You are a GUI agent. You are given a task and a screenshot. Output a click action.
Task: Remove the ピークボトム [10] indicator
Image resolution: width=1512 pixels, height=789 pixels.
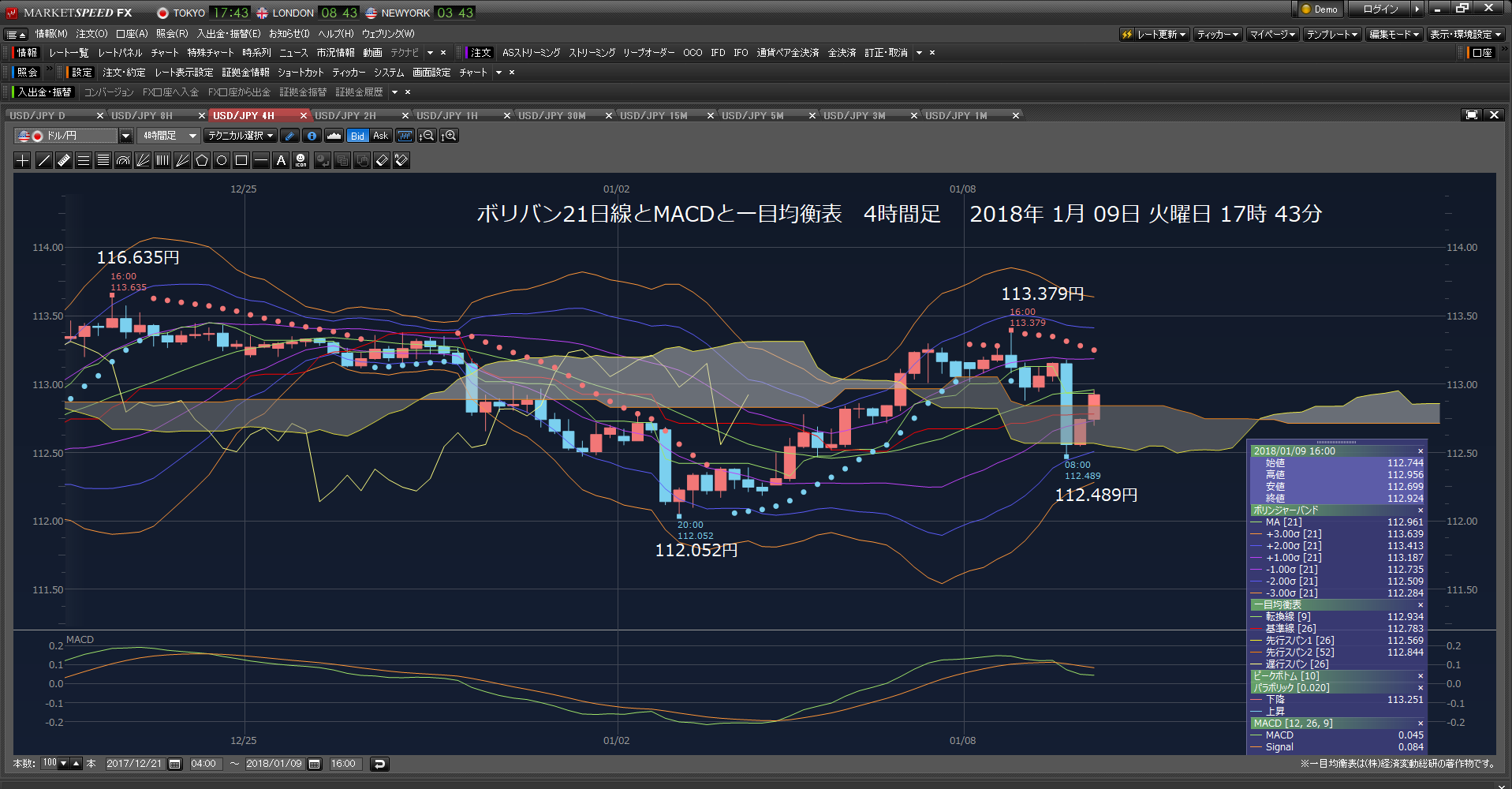point(1421,676)
